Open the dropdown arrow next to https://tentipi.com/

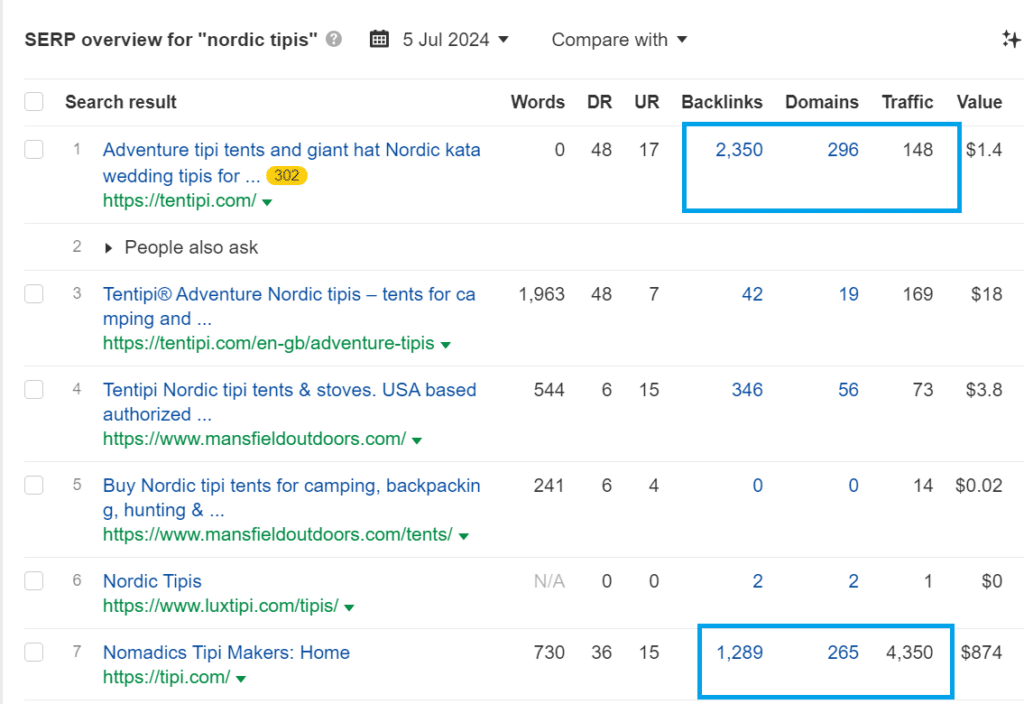[x=267, y=202]
